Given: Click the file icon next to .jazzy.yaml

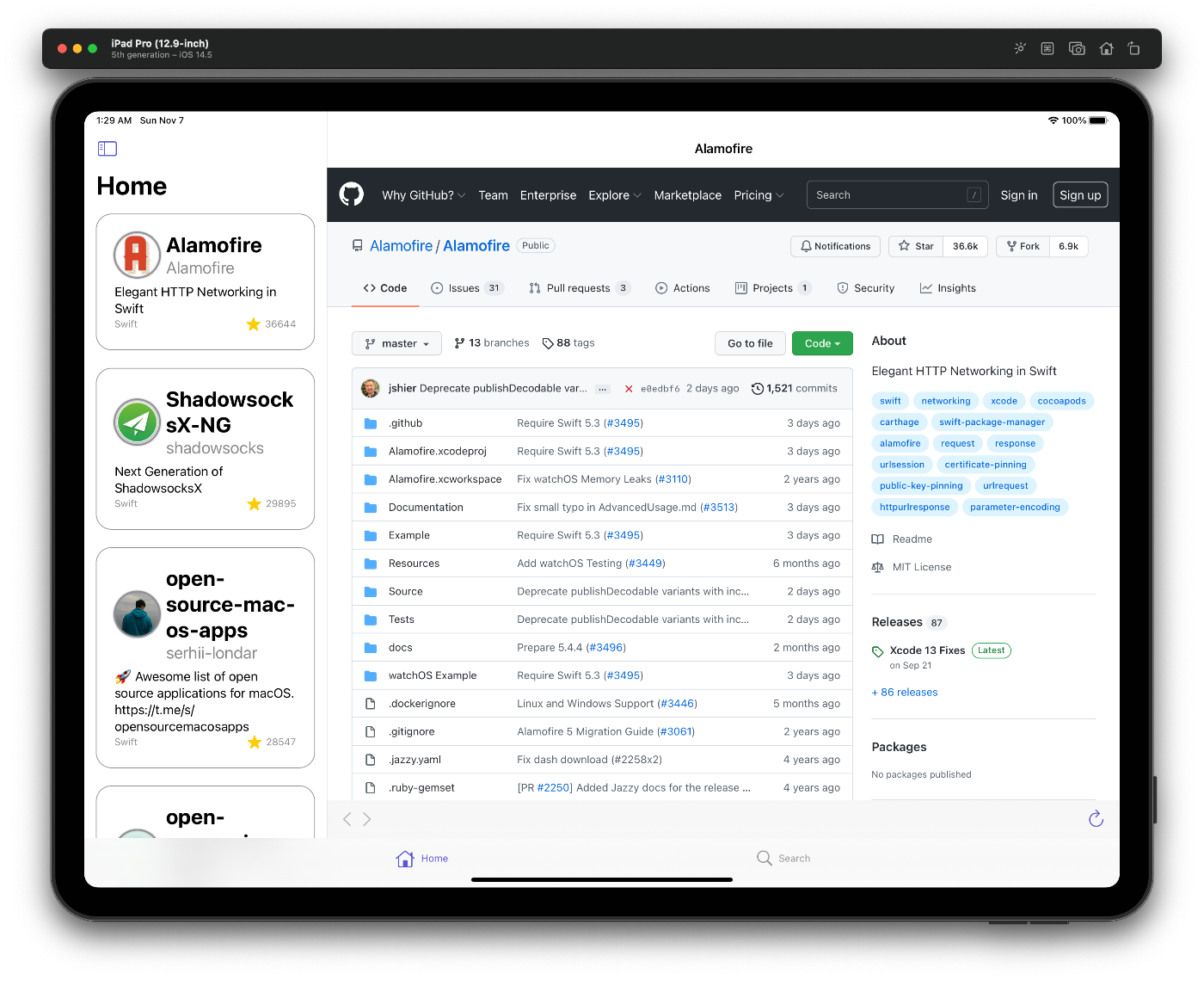Looking at the screenshot, I should click(x=371, y=760).
